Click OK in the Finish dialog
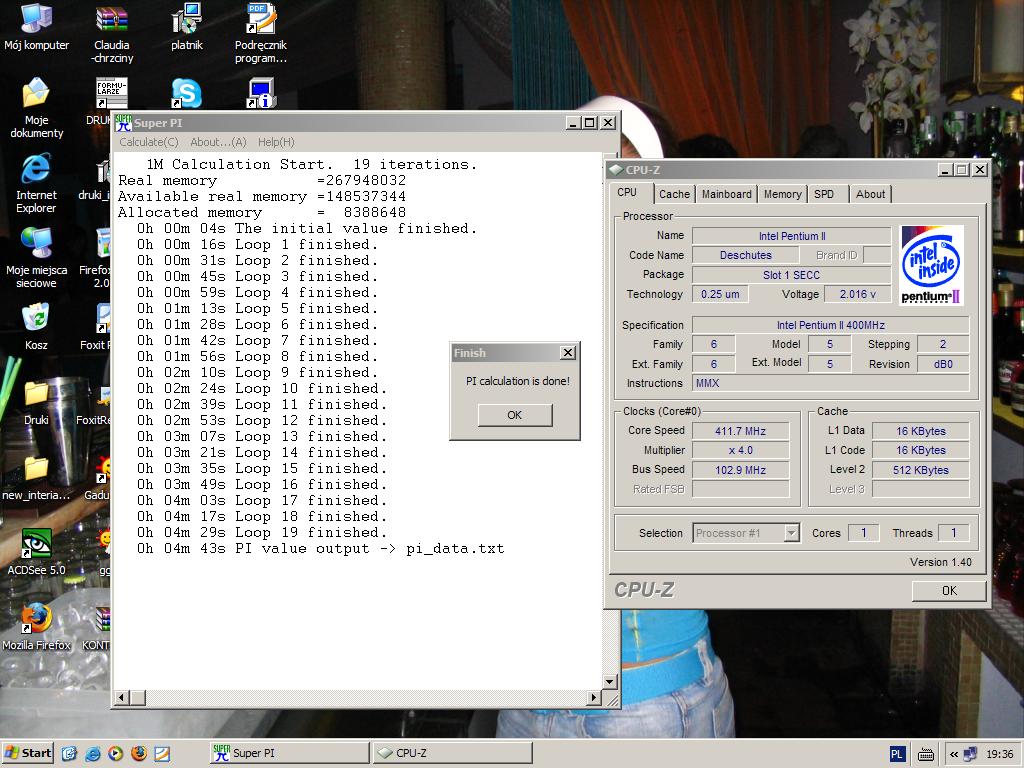Screen dimensions: 1024x768 click(515, 415)
